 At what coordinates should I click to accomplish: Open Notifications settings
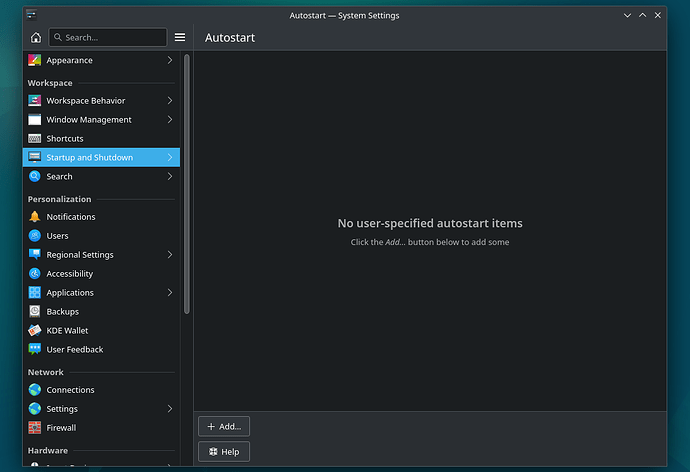[101, 217]
